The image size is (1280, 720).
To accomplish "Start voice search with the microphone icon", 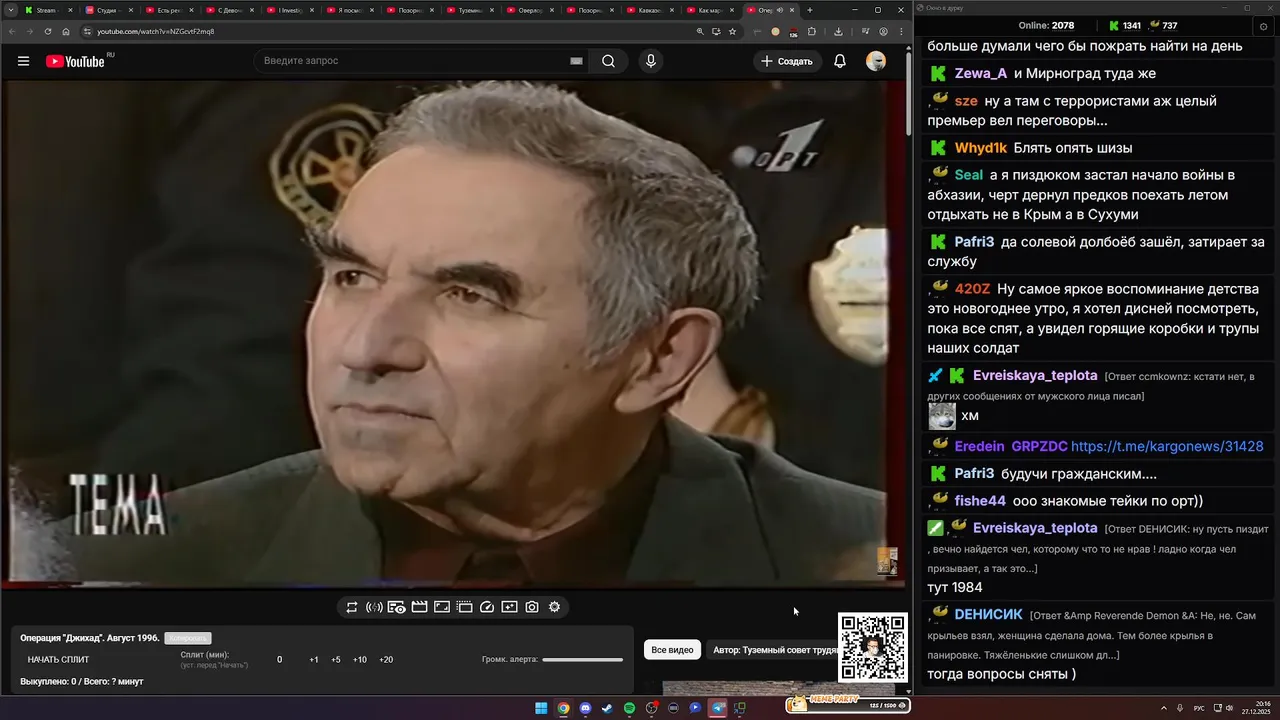I will pyautogui.click(x=651, y=61).
